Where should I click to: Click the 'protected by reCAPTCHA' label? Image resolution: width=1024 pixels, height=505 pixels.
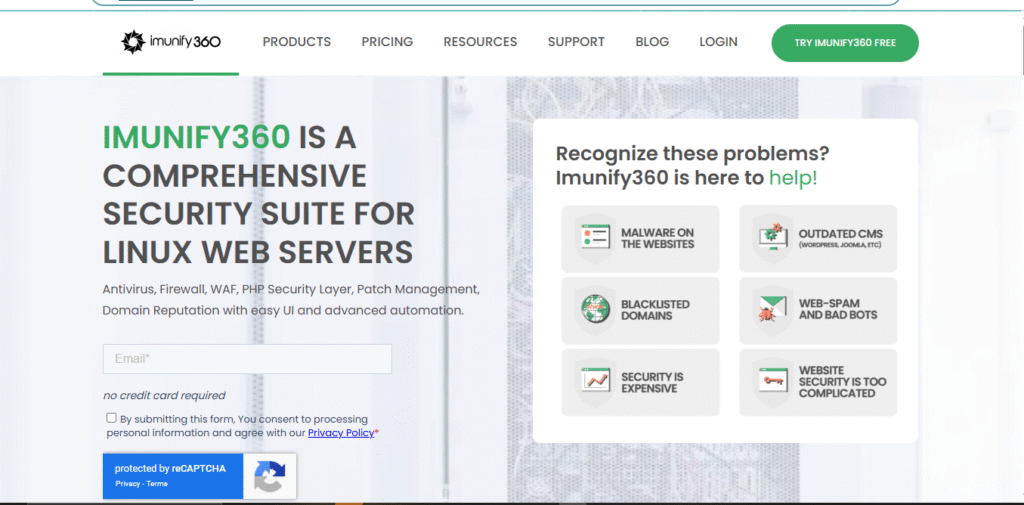pyautogui.click(x=170, y=468)
